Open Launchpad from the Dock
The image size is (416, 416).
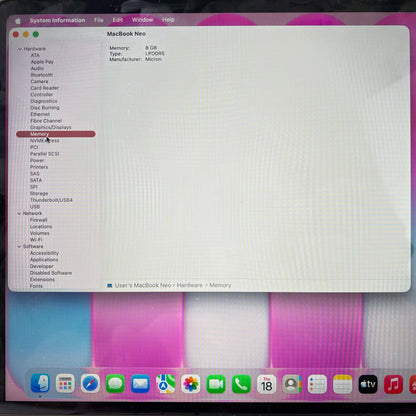[x=65, y=383]
